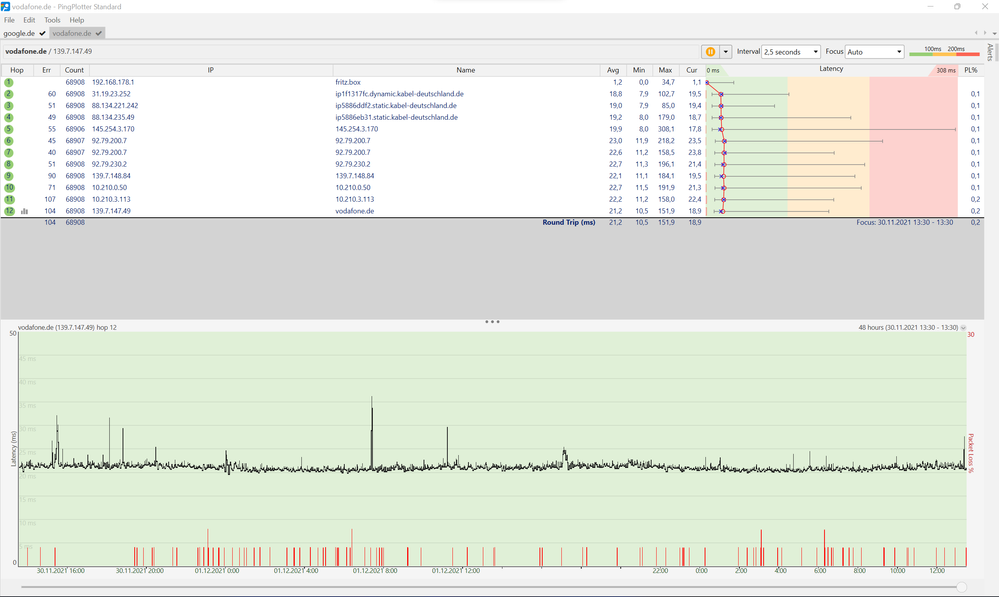
Task: Select IP address 88.134.235.49
Action: point(113,117)
